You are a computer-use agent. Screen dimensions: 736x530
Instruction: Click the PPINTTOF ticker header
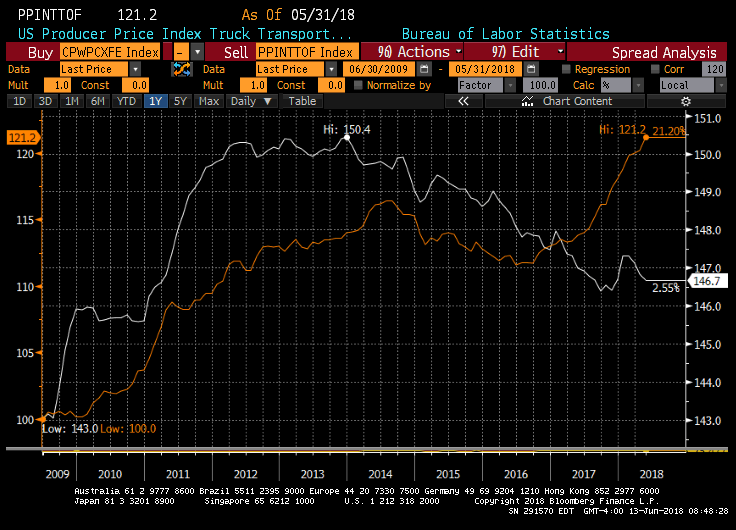point(49,15)
